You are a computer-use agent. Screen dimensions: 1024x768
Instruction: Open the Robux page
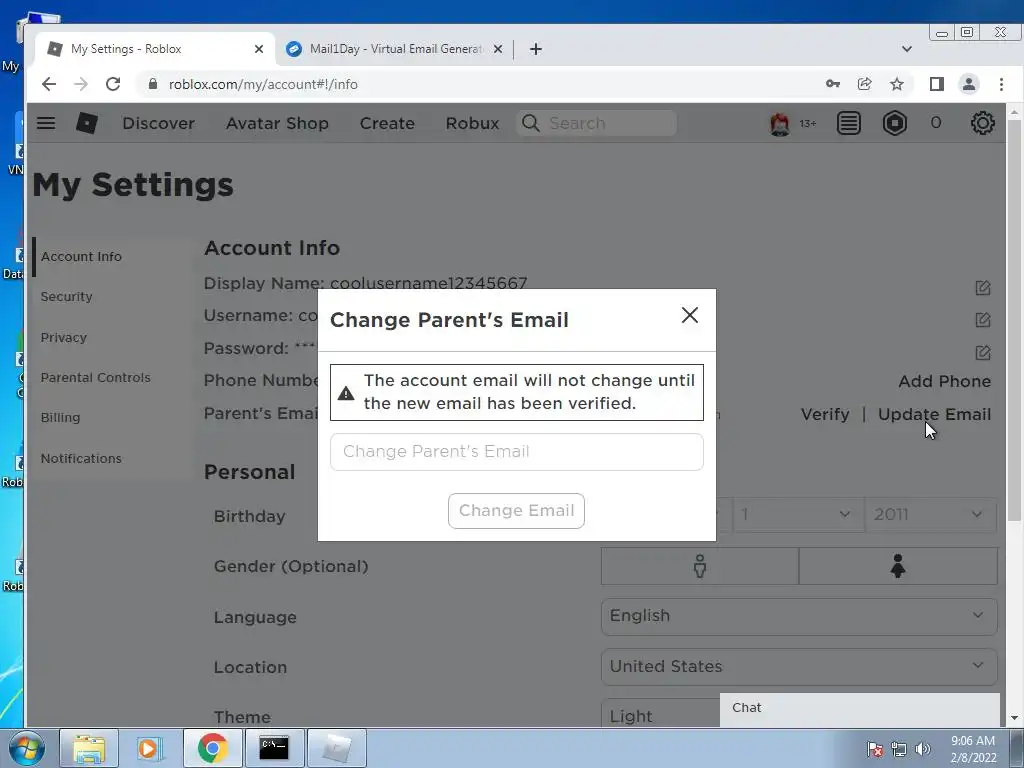472,123
